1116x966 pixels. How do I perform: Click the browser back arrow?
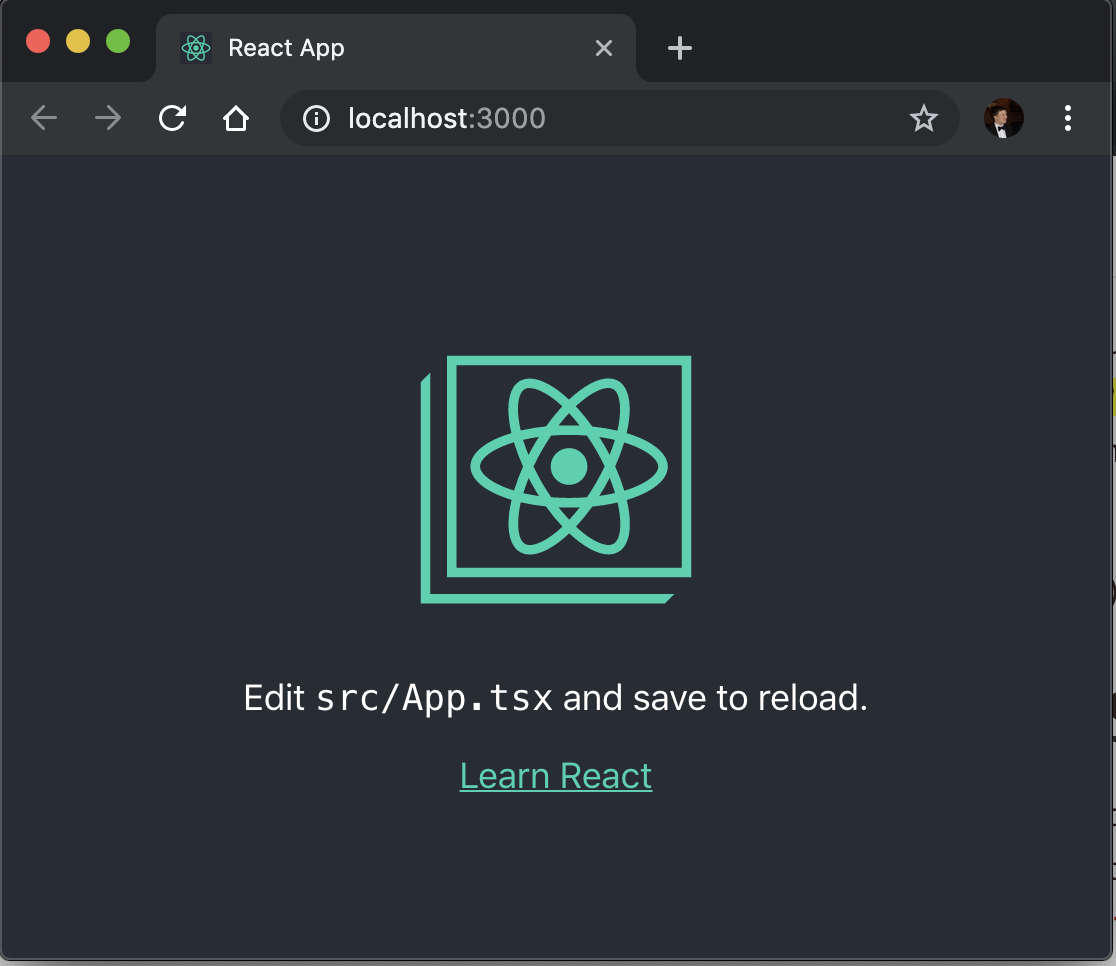pyautogui.click(x=43, y=118)
